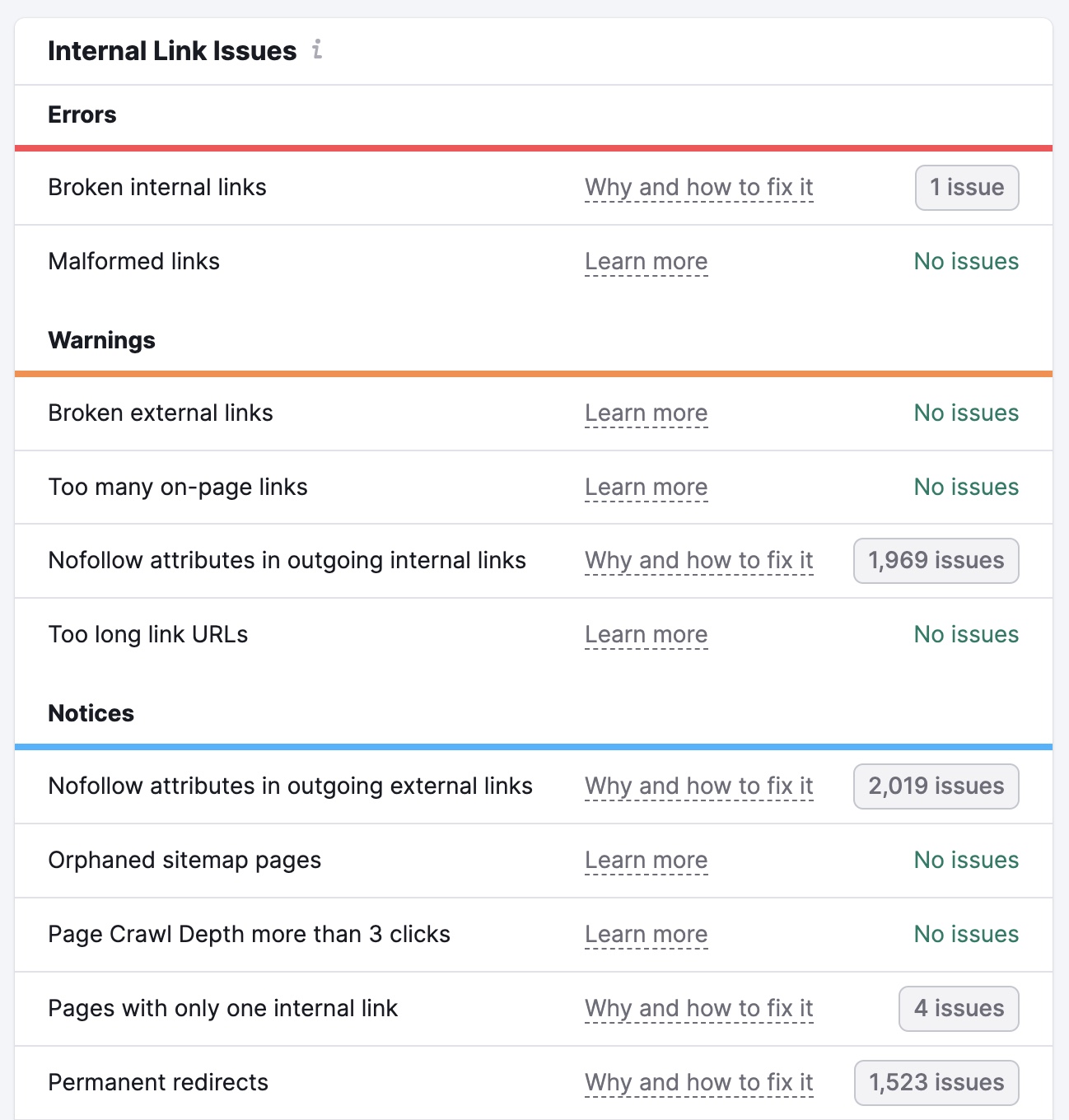
Task: Click Why and how to fix one internal link pages
Action: (x=698, y=1008)
